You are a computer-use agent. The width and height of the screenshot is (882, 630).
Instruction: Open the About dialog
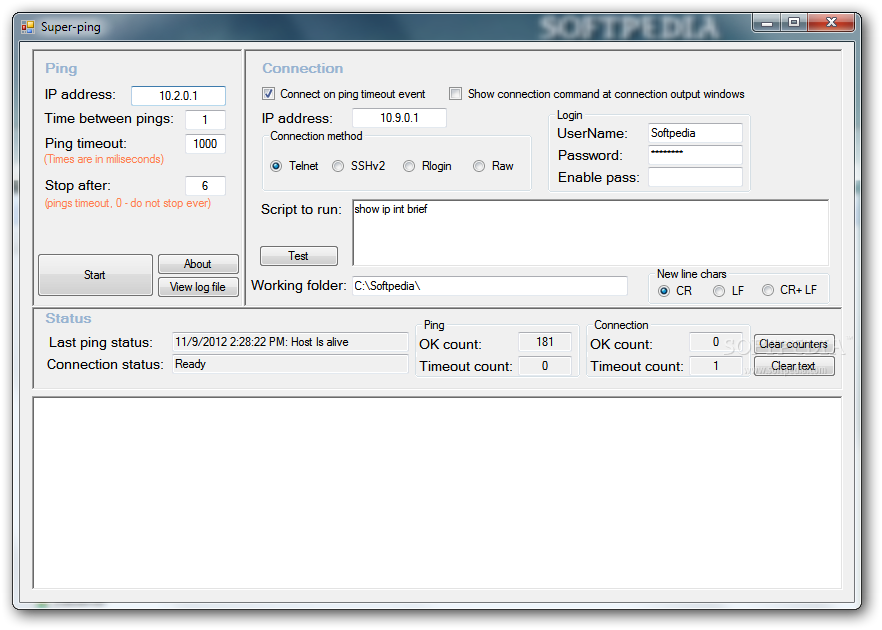coord(198,264)
